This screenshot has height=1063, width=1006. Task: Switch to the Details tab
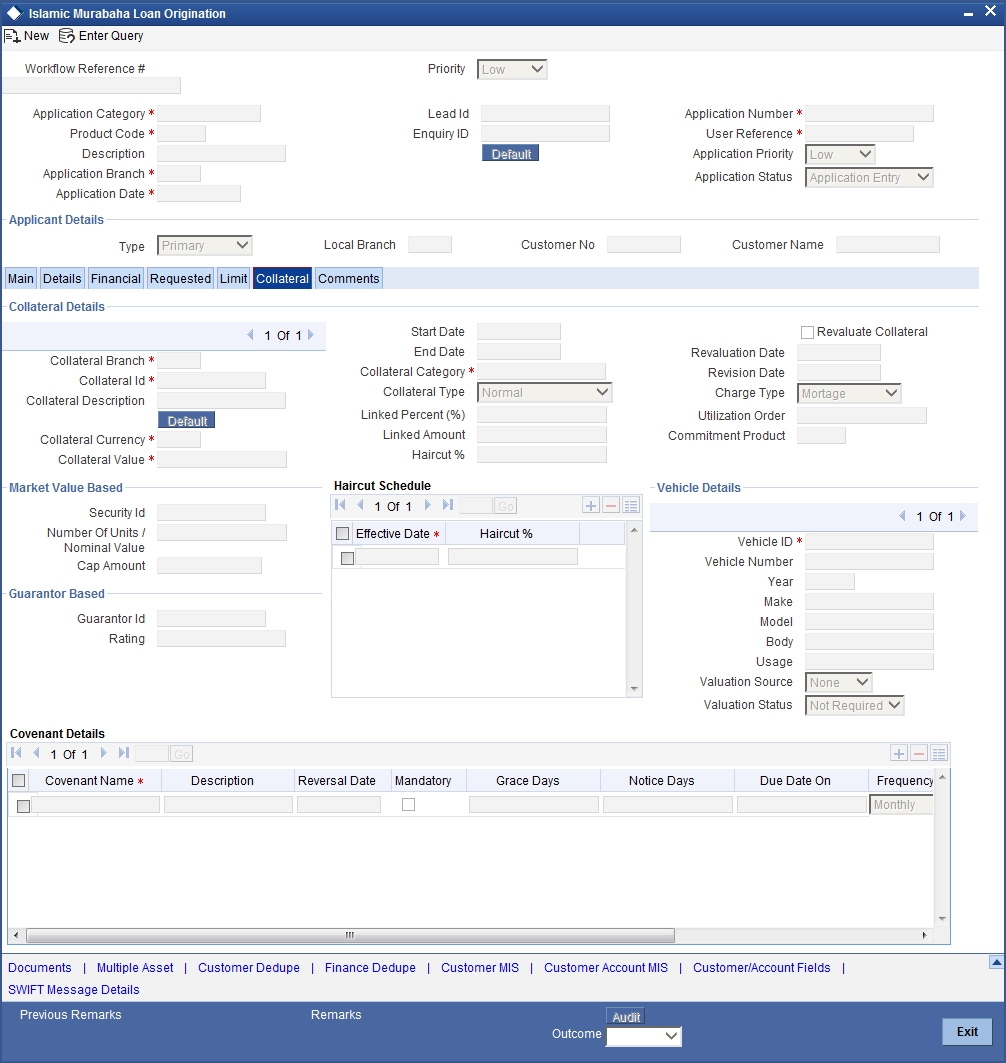point(62,279)
